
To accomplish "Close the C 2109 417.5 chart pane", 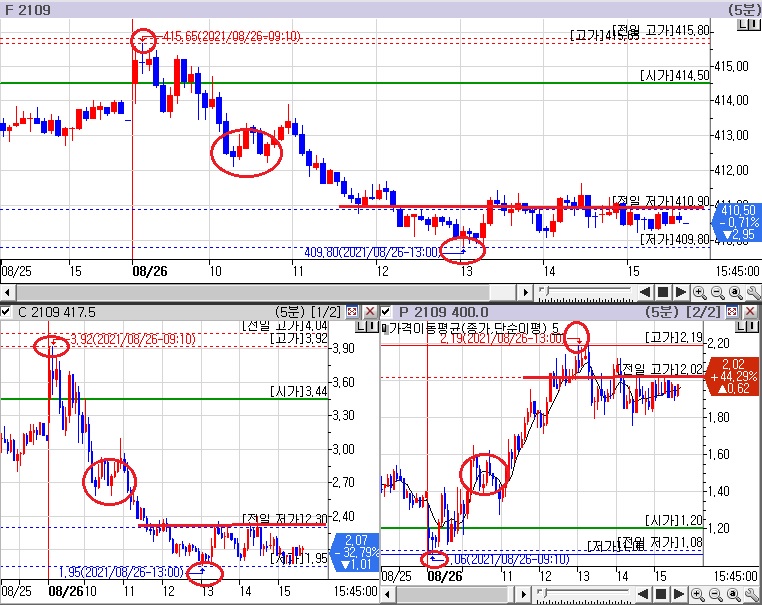I will tap(370, 311).
